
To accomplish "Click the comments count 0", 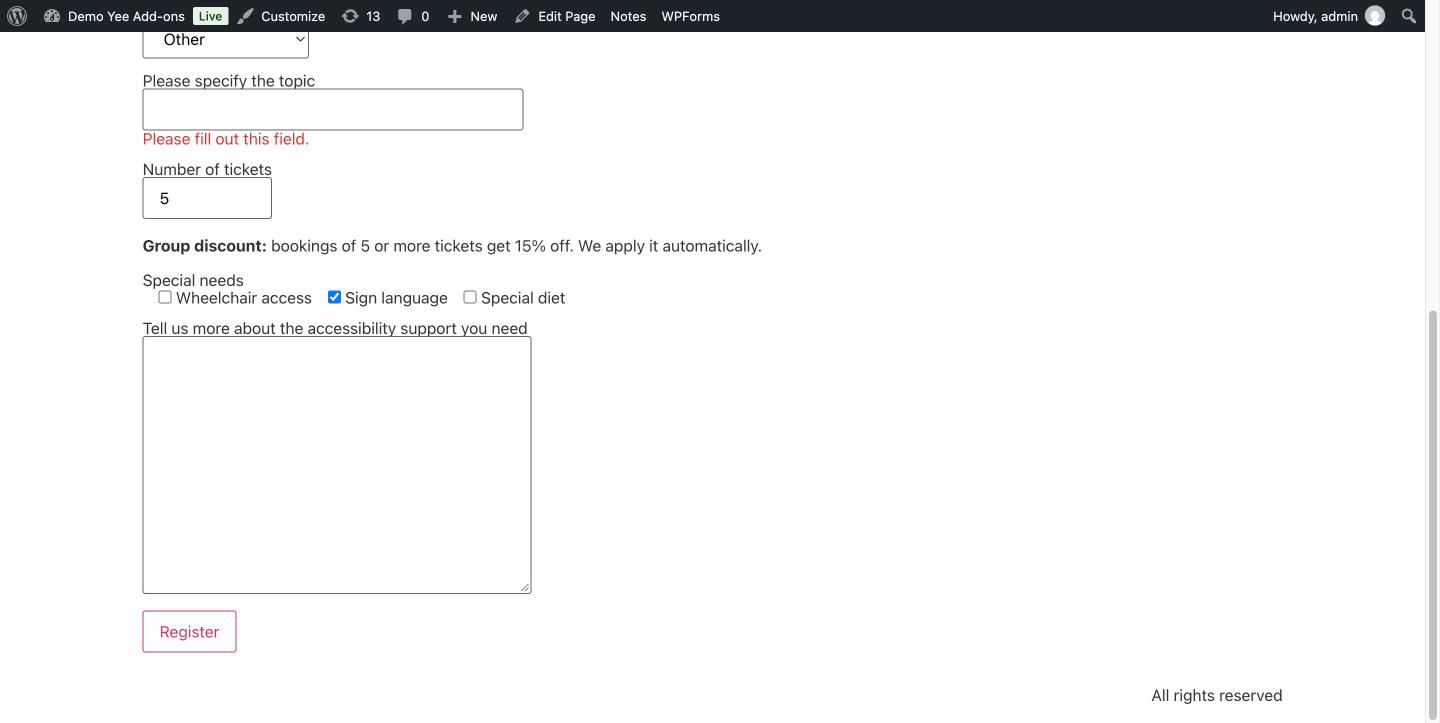I will 425,16.
